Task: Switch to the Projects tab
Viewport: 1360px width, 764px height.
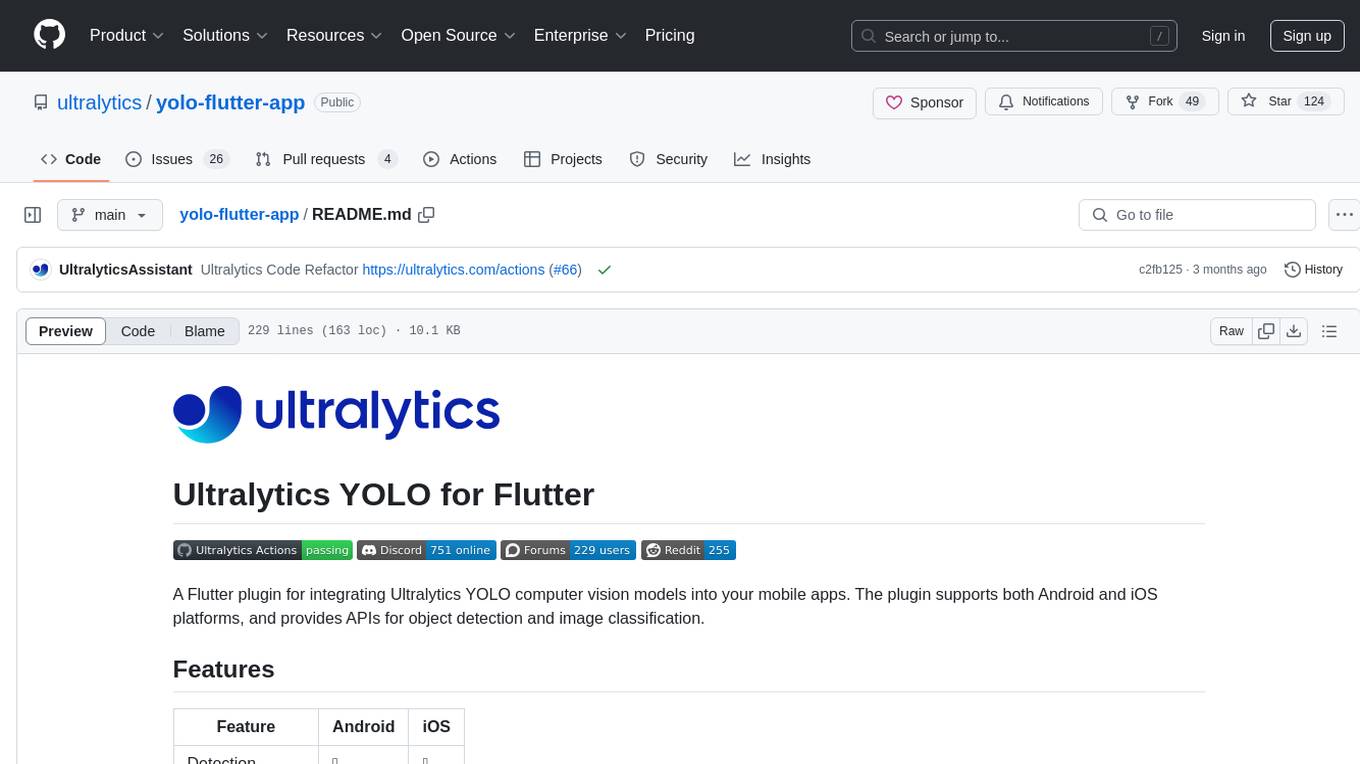Action: [563, 159]
